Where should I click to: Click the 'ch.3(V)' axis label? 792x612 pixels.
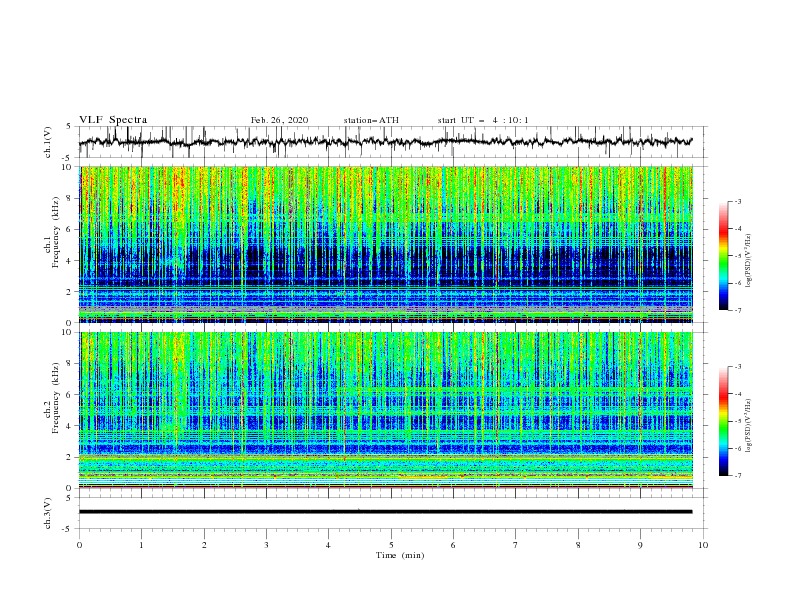click(x=48, y=513)
